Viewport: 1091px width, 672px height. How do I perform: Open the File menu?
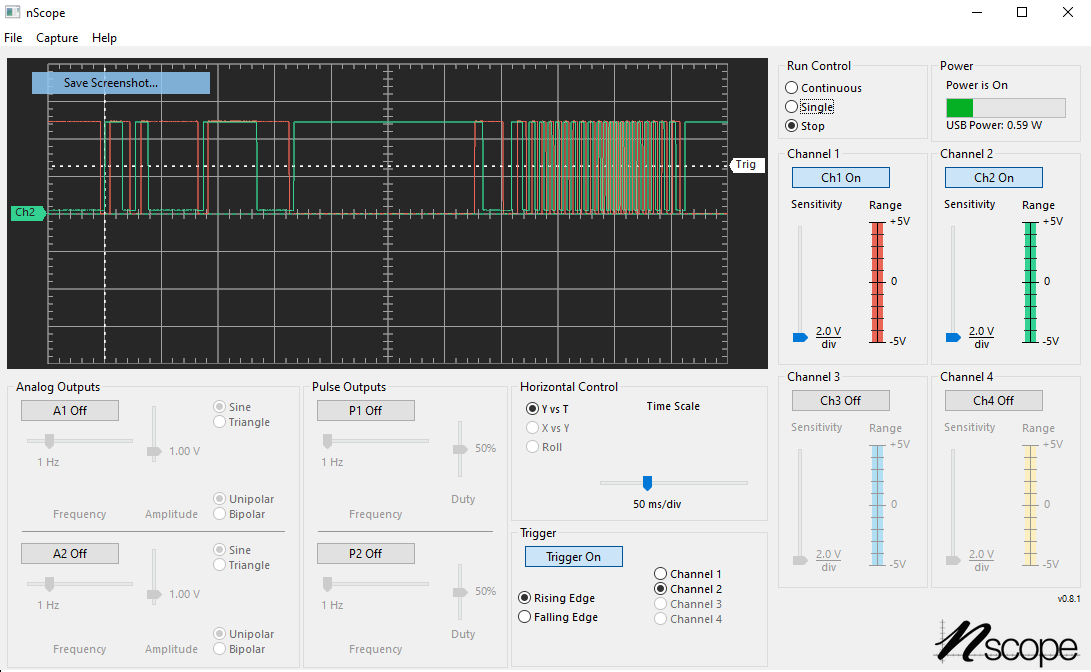(13, 38)
